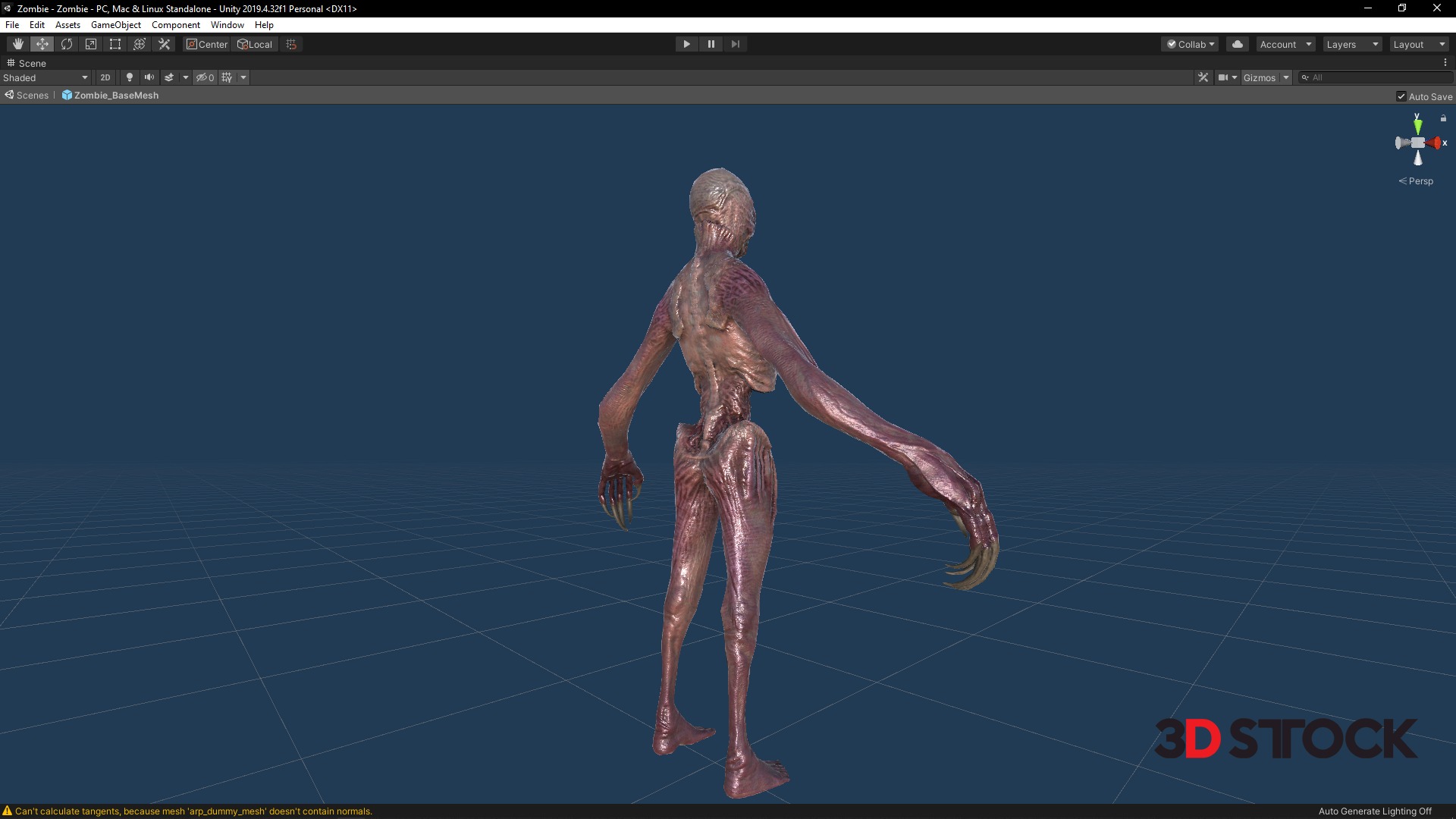Open the Layers dropdown
Viewport: 1456px width, 819px height.
1352,44
